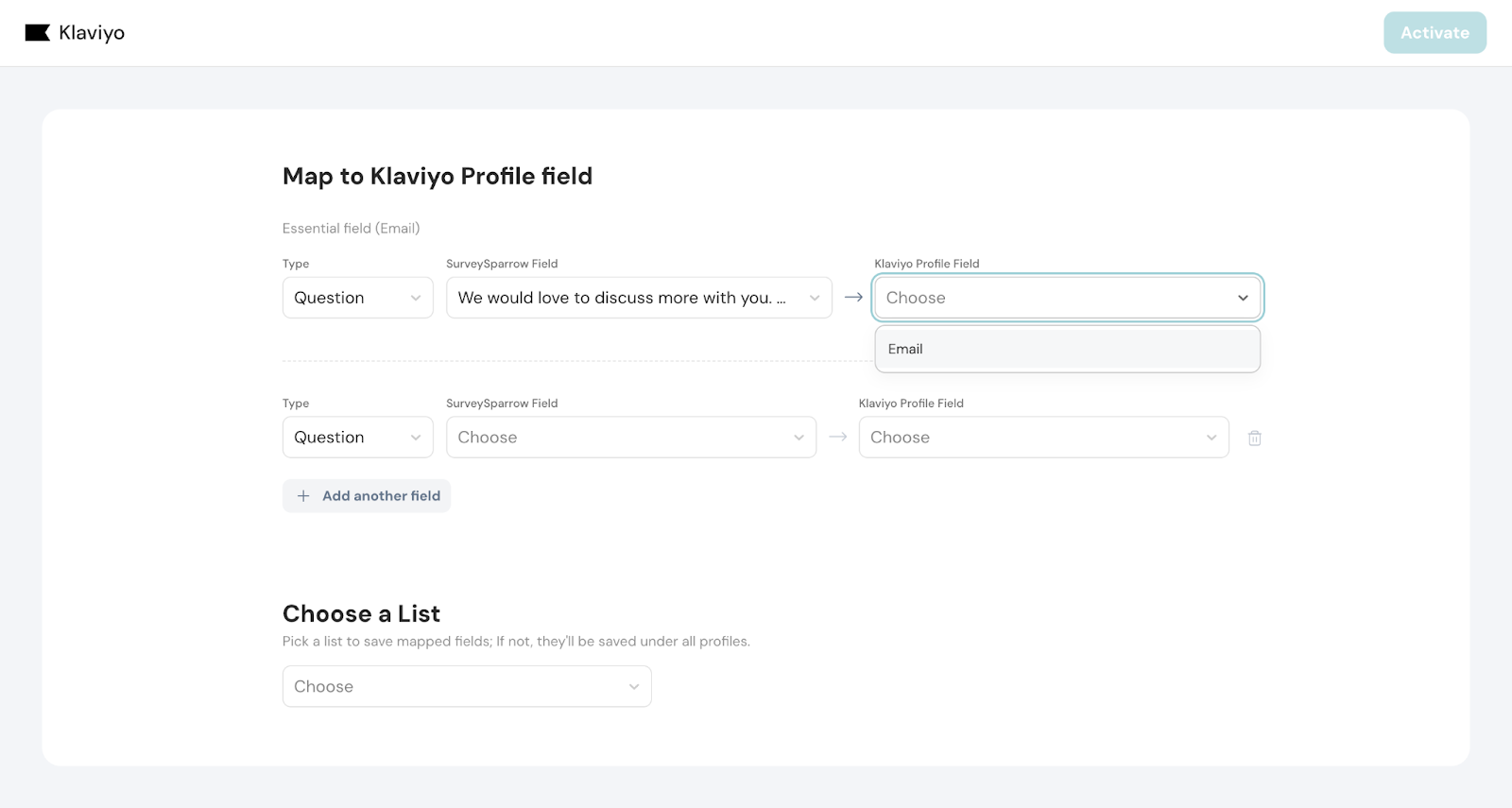1512x808 pixels.
Task: Click the arrow icon in the Essential field row
Action: [x=853, y=298]
